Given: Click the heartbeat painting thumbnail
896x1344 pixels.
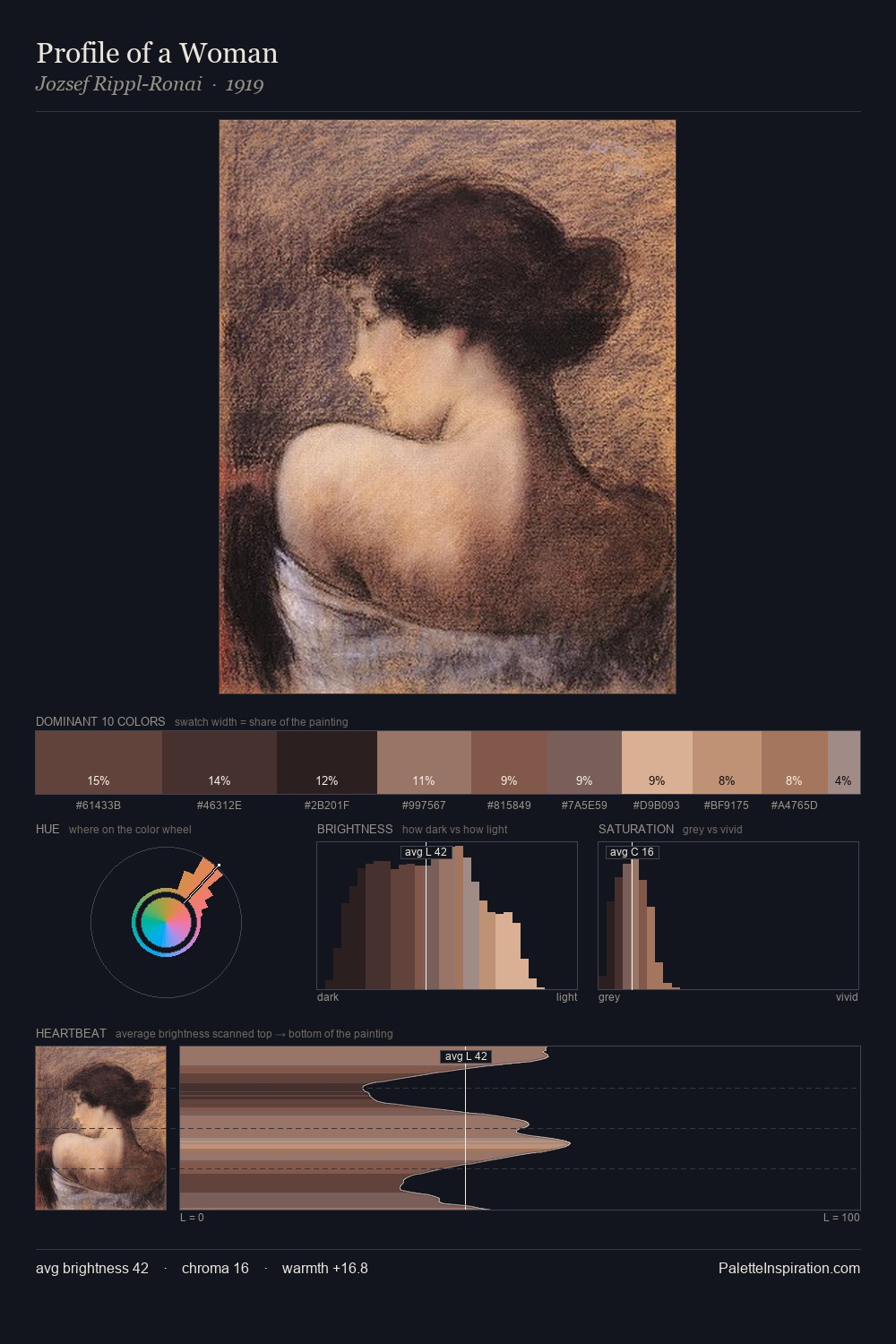Looking at the screenshot, I should [x=100, y=1128].
